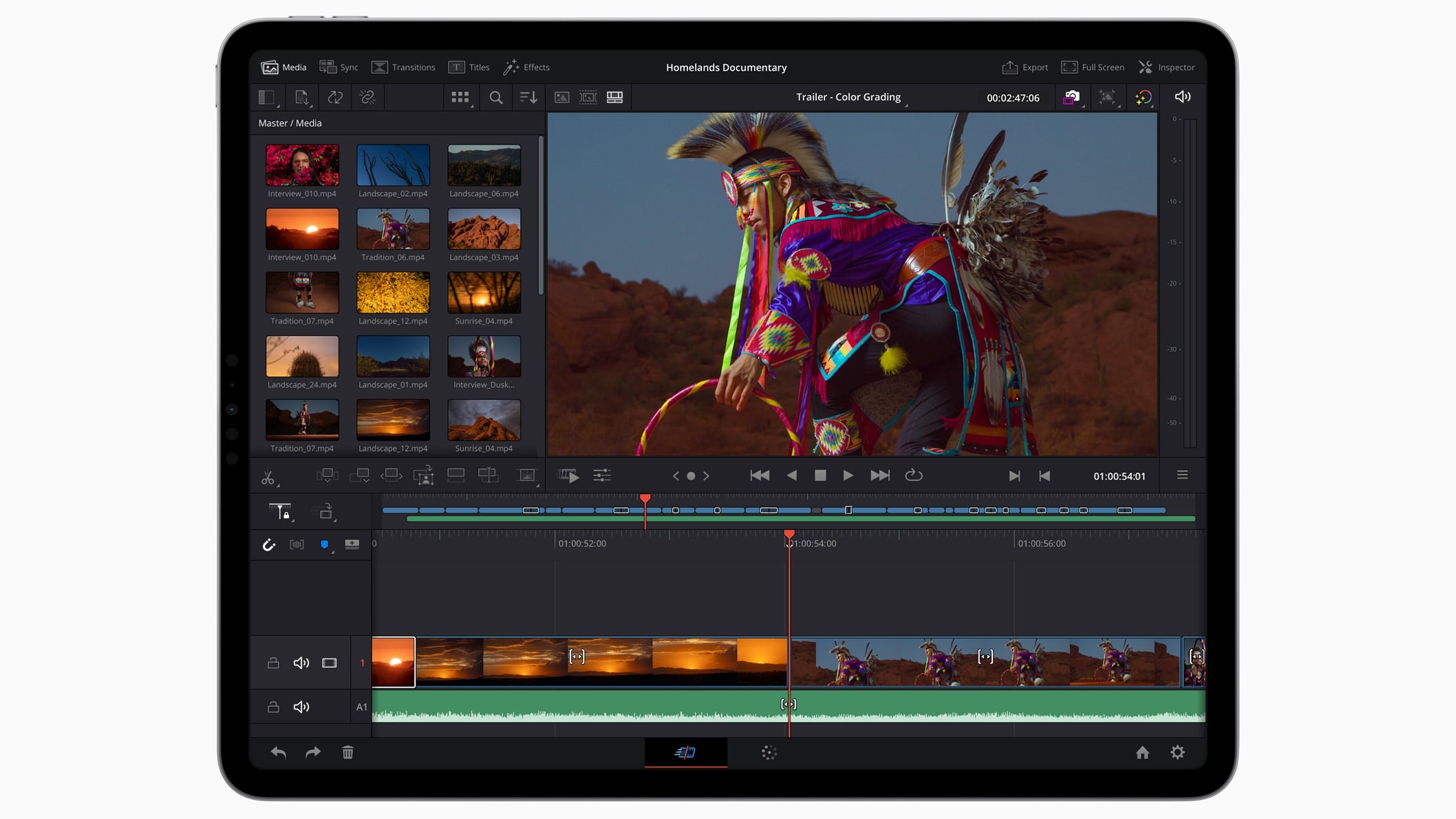This screenshot has width=1456, height=819.
Task: Open the Sync bin tab
Action: (339, 67)
